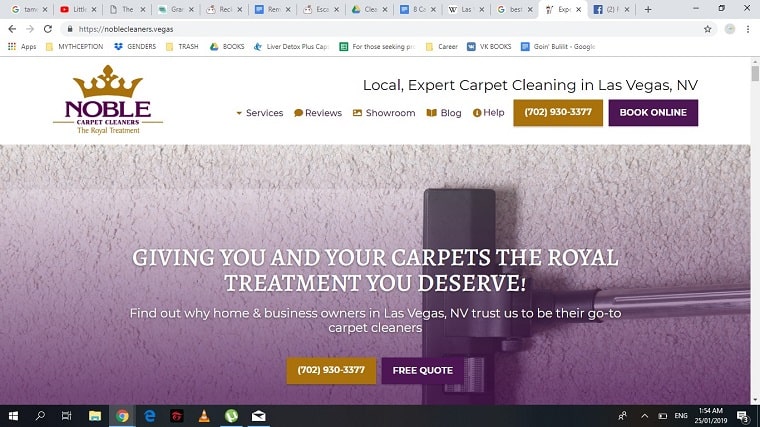Bookmark this page with the star icon

pyautogui.click(x=708, y=29)
